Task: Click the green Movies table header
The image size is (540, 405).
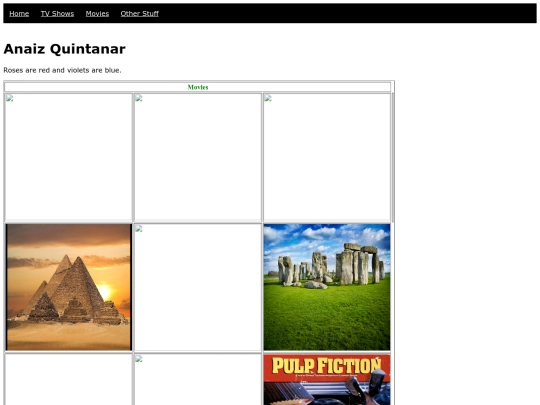Action: 198,87
